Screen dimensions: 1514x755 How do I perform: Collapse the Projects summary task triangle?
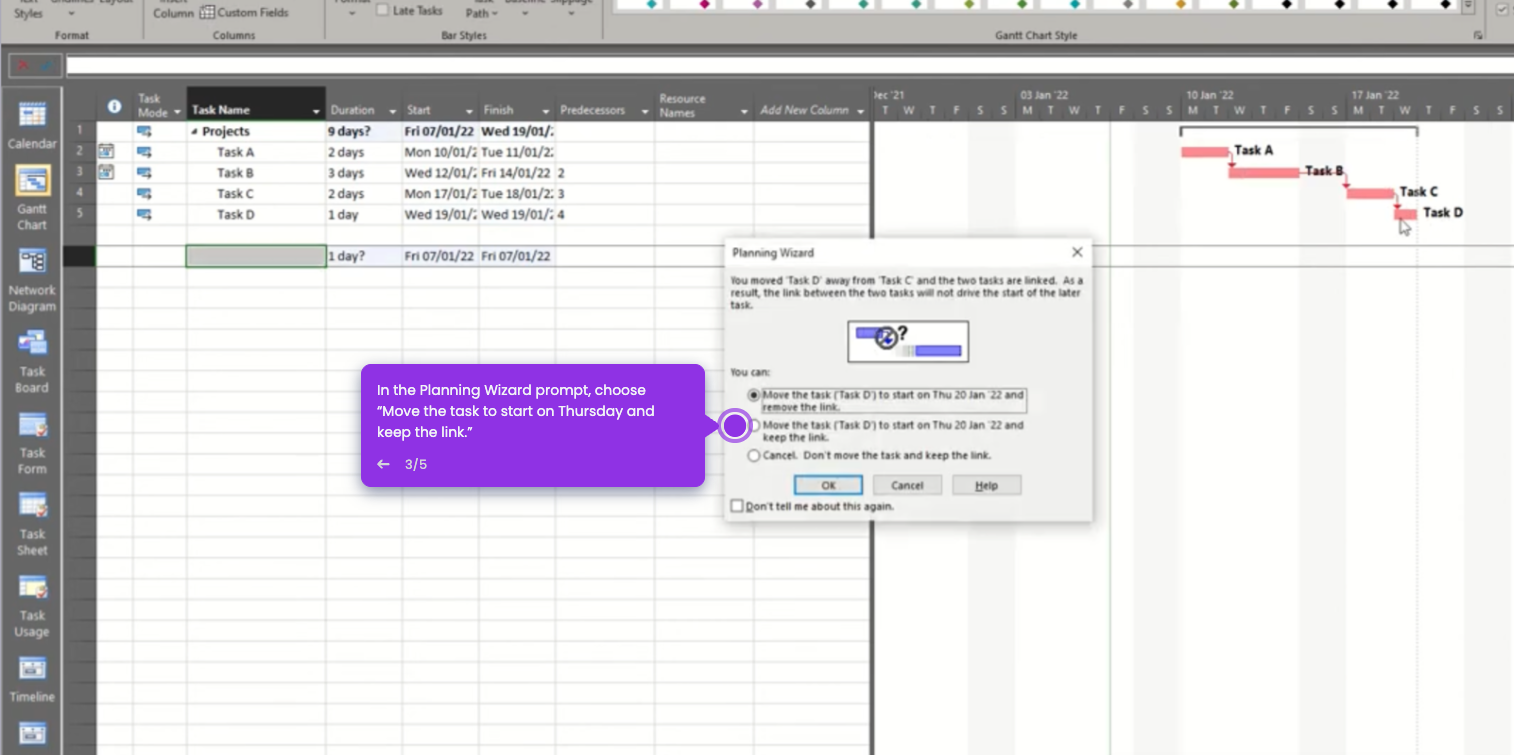point(194,132)
